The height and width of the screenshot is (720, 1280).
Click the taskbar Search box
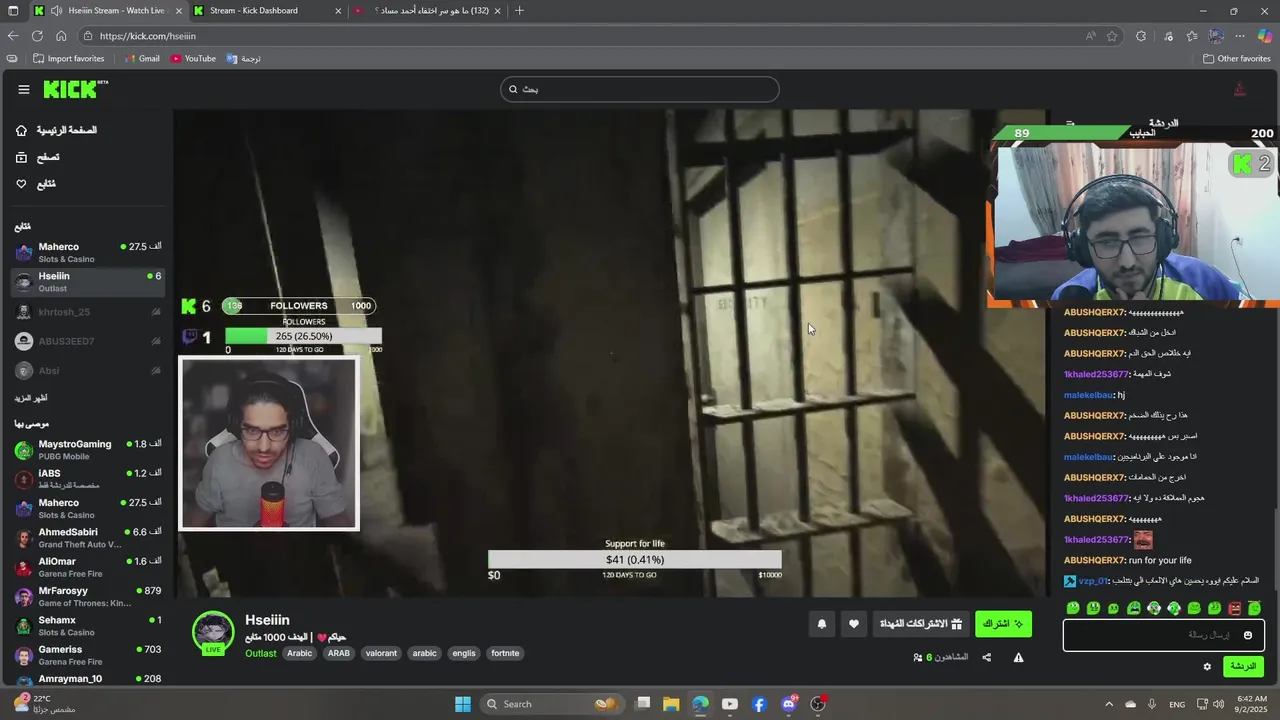coord(551,704)
